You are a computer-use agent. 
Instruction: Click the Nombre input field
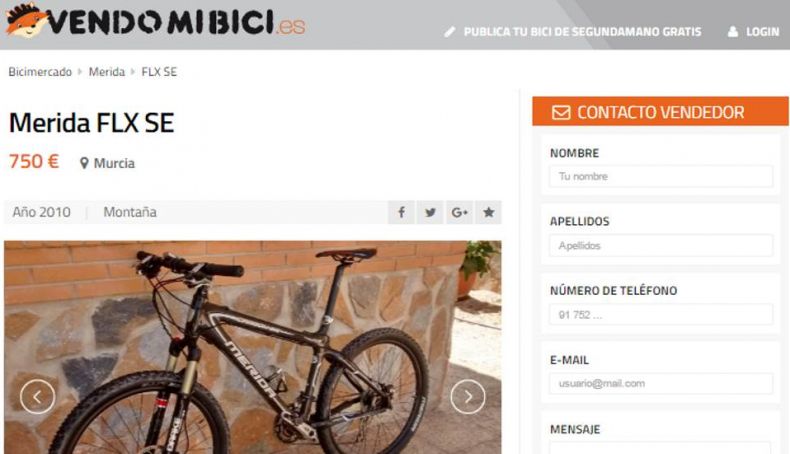click(661, 176)
